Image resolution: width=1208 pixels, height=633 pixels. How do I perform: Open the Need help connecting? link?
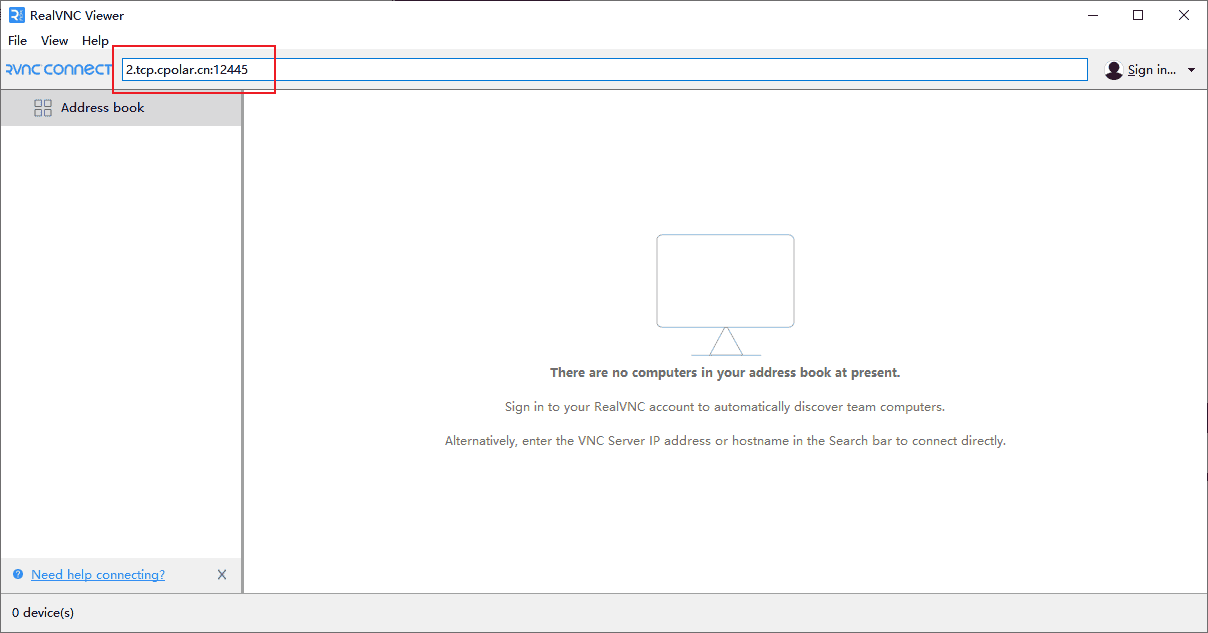tap(98, 575)
